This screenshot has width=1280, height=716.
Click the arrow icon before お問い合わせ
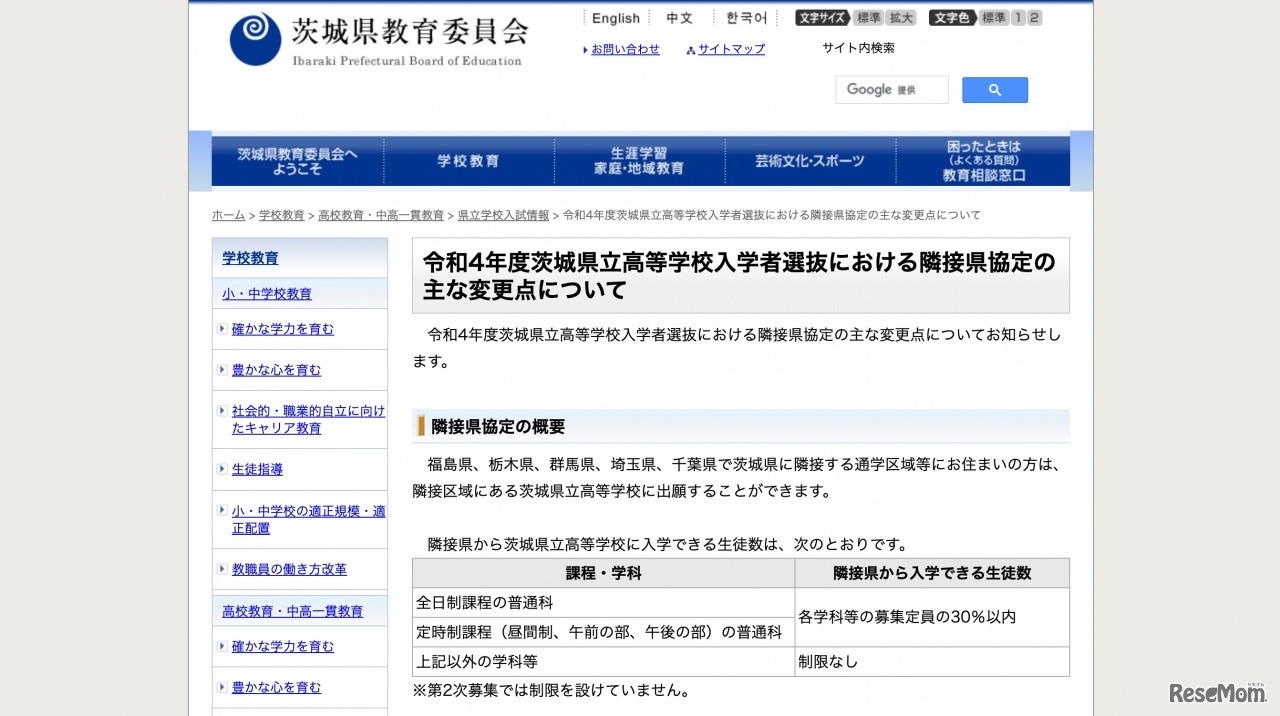pyautogui.click(x=587, y=49)
